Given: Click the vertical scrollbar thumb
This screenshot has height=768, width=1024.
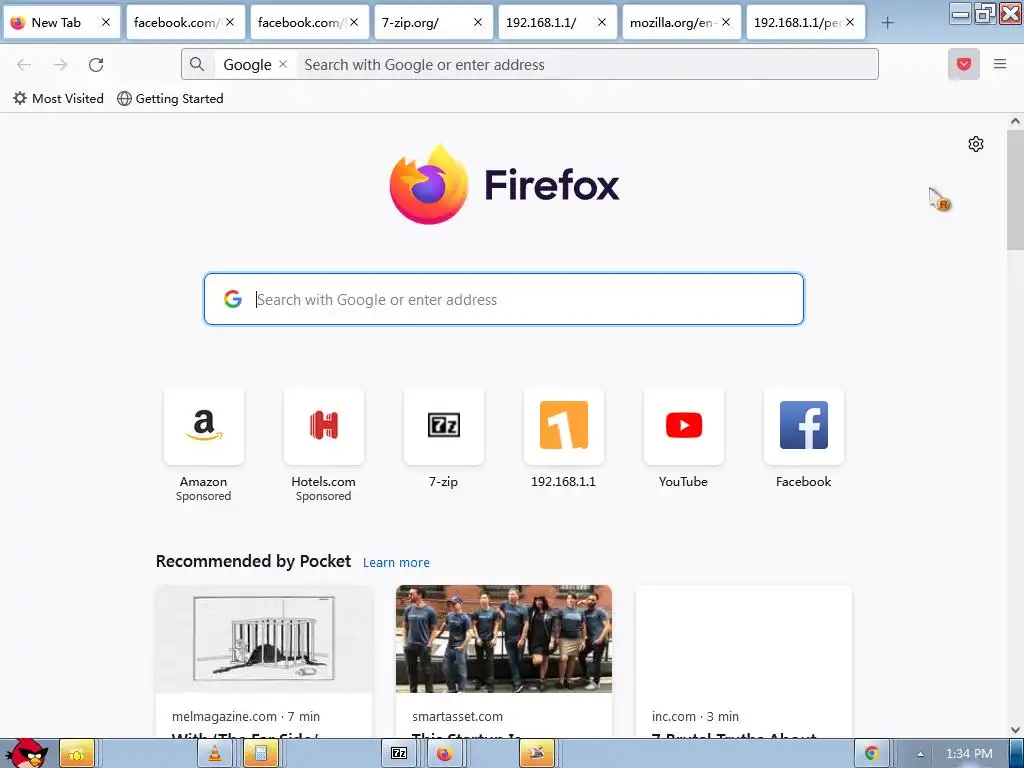Looking at the screenshot, I should point(1015,189).
